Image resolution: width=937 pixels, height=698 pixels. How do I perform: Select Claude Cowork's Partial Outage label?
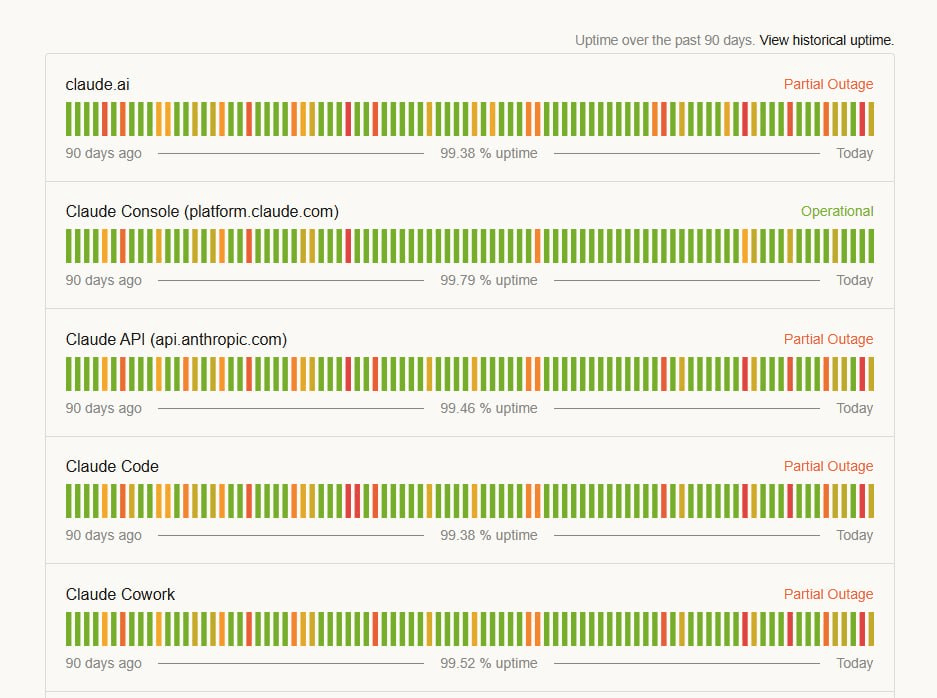(x=828, y=594)
